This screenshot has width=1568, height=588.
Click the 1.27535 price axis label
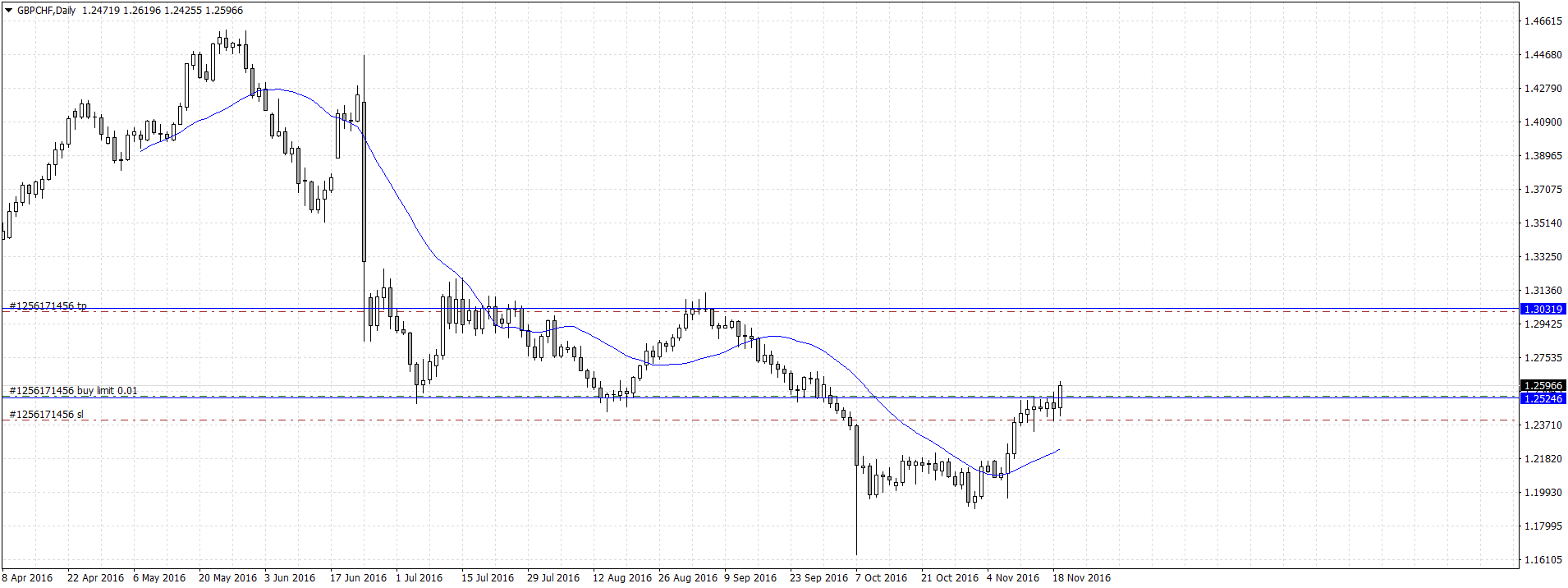1543,358
